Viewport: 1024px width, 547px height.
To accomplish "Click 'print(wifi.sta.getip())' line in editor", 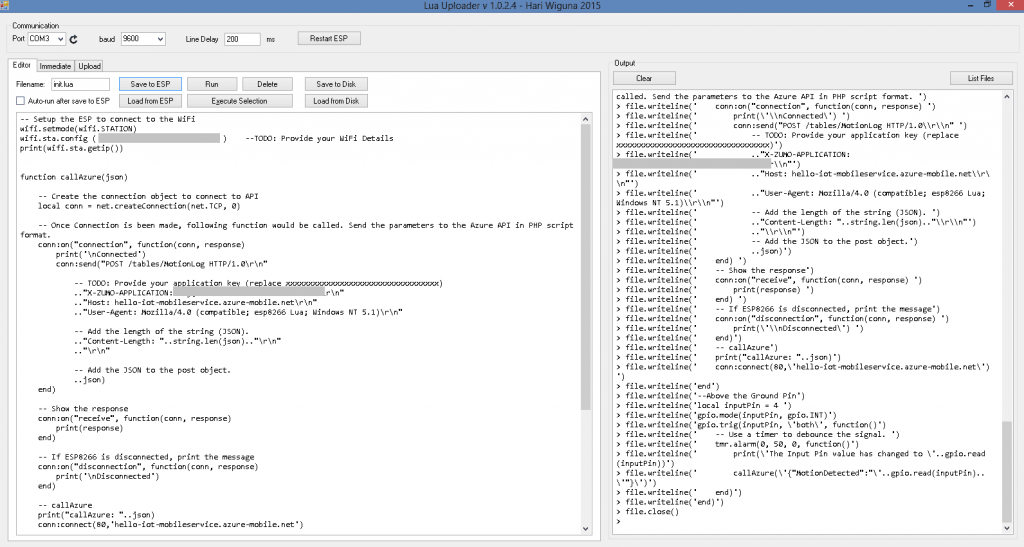I will (x=71, y=148).
